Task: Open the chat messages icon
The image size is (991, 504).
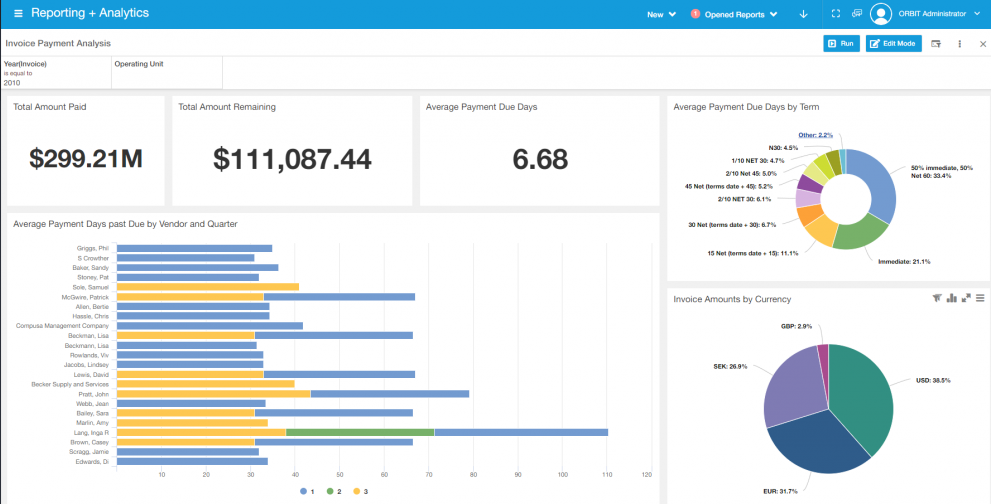Action: (x=857, y=14)
